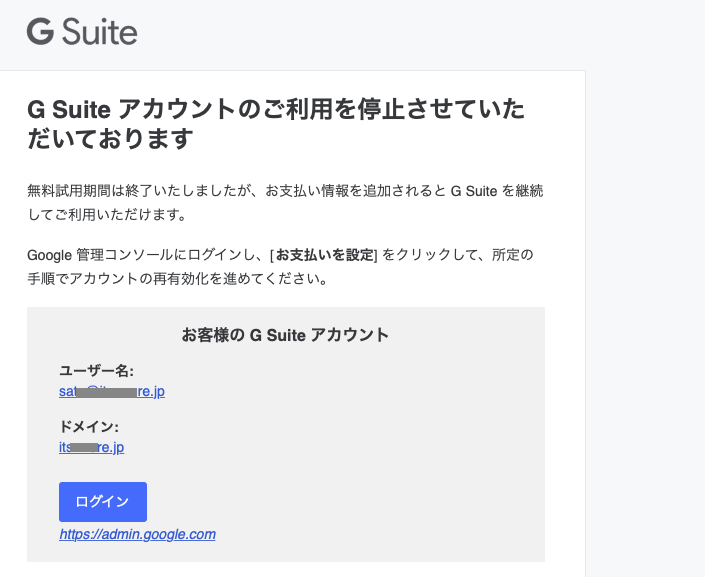705x577 pixels.
Task: Click the ドメイン label
Action: (89, 427)
